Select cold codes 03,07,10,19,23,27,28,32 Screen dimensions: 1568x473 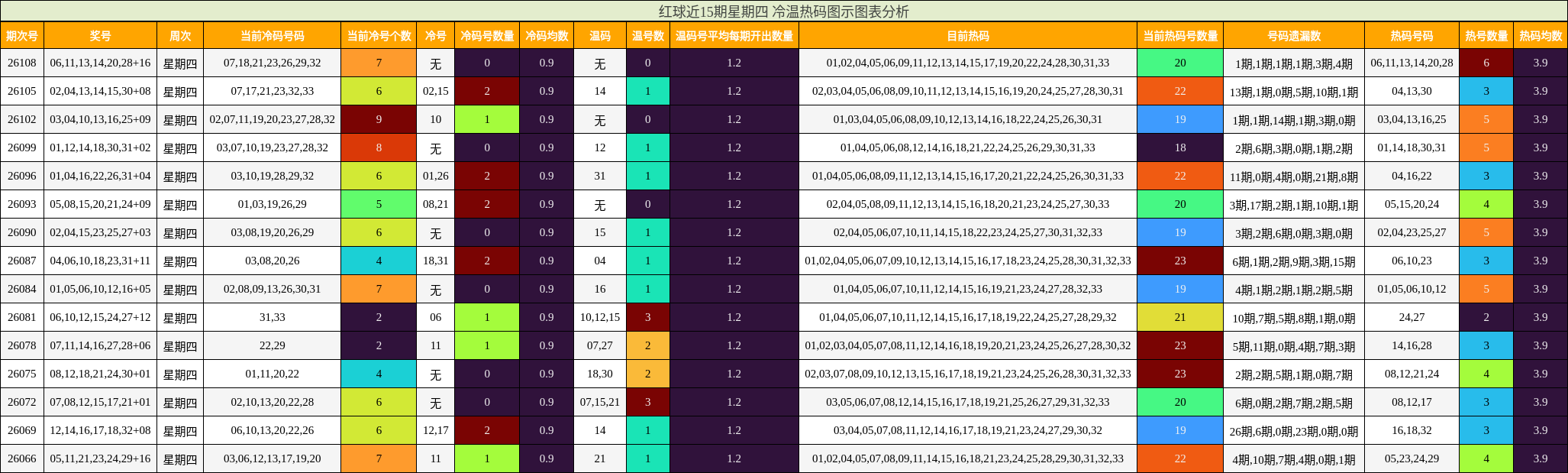(x=273, y=147)
